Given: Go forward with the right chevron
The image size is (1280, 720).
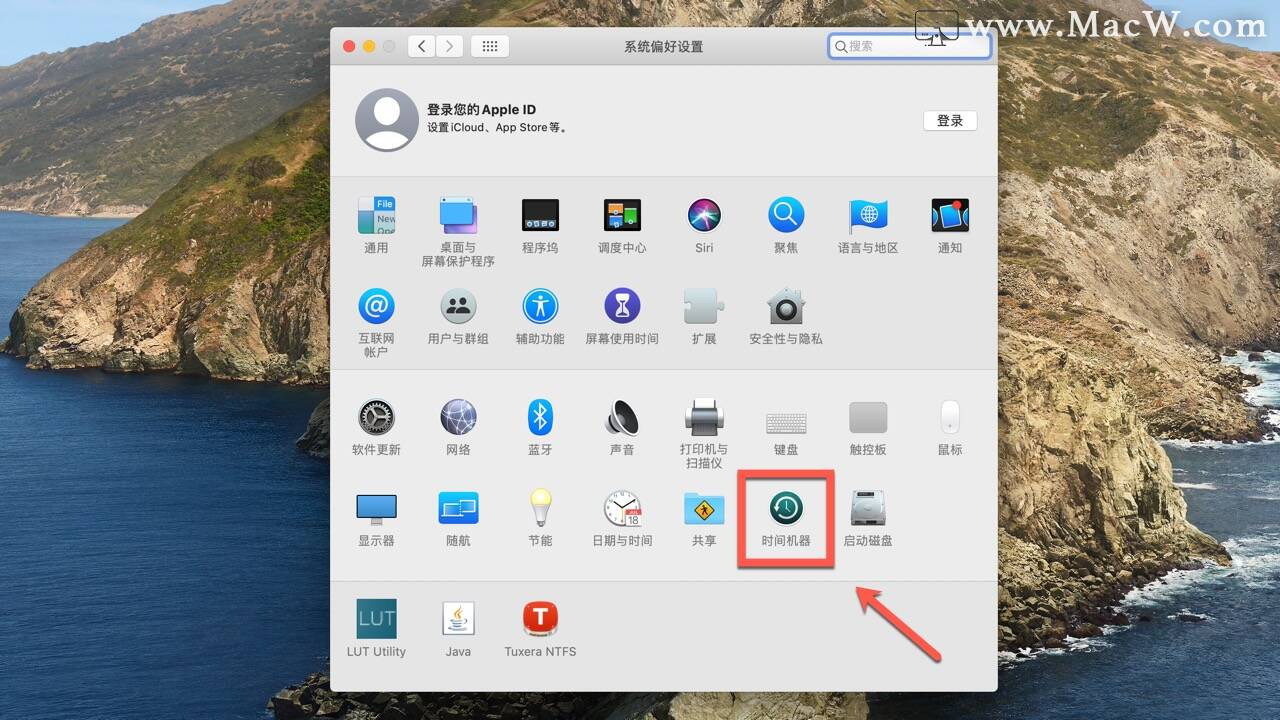Looking at the screenshot, I should click(450, 46).
